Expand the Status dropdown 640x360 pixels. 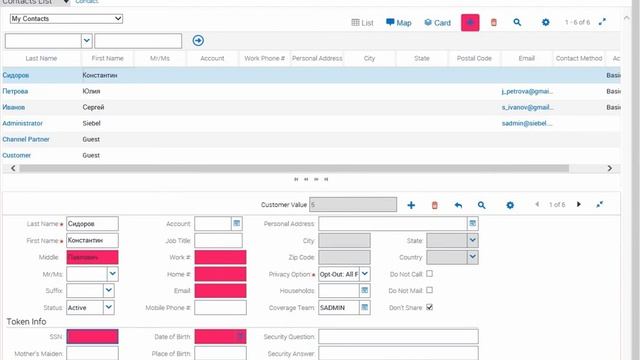(x=109, y=307)
